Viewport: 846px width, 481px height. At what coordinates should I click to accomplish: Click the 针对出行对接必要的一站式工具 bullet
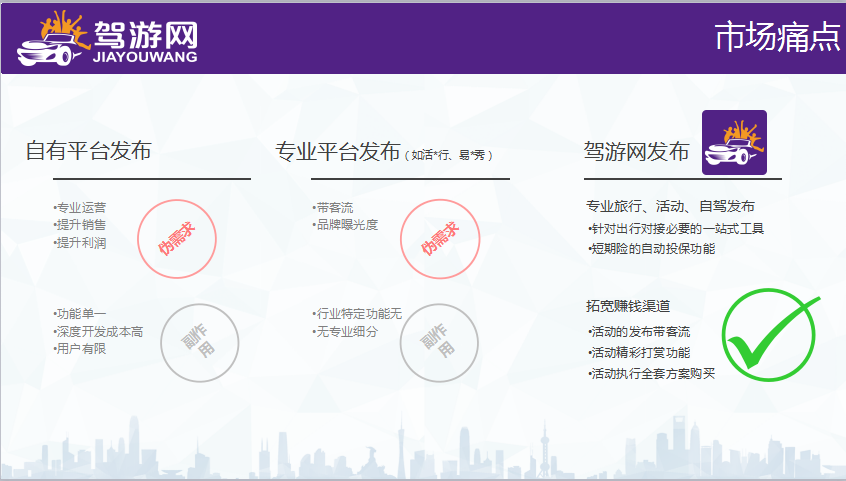coord(676,229)
